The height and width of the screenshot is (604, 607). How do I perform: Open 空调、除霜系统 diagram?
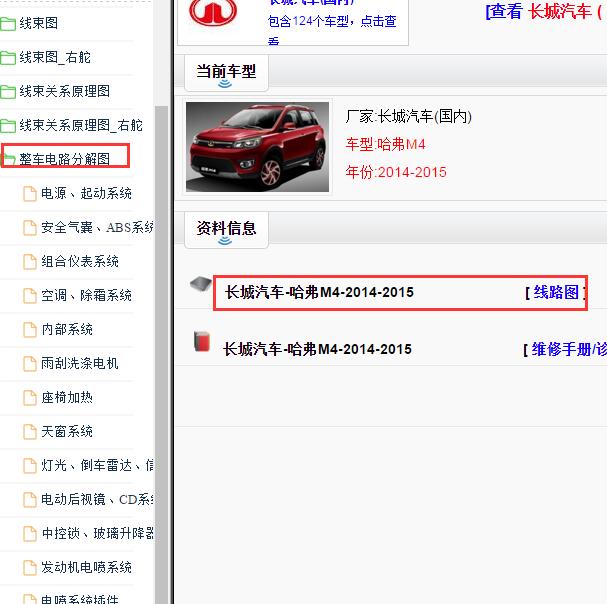[86, 295]
